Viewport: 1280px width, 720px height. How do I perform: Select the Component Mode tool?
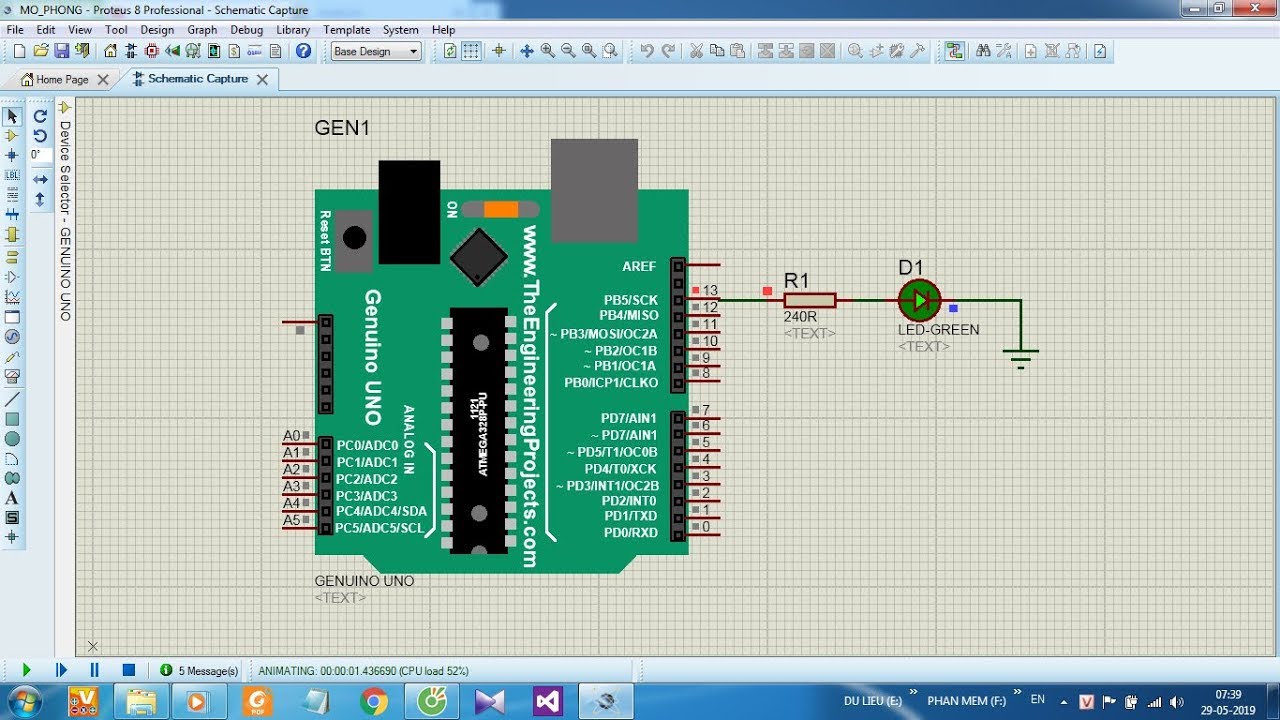click(x=12, y=135)
